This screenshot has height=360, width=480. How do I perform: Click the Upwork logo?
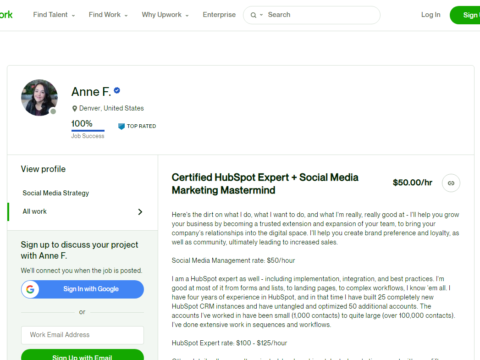pos(6,15)
